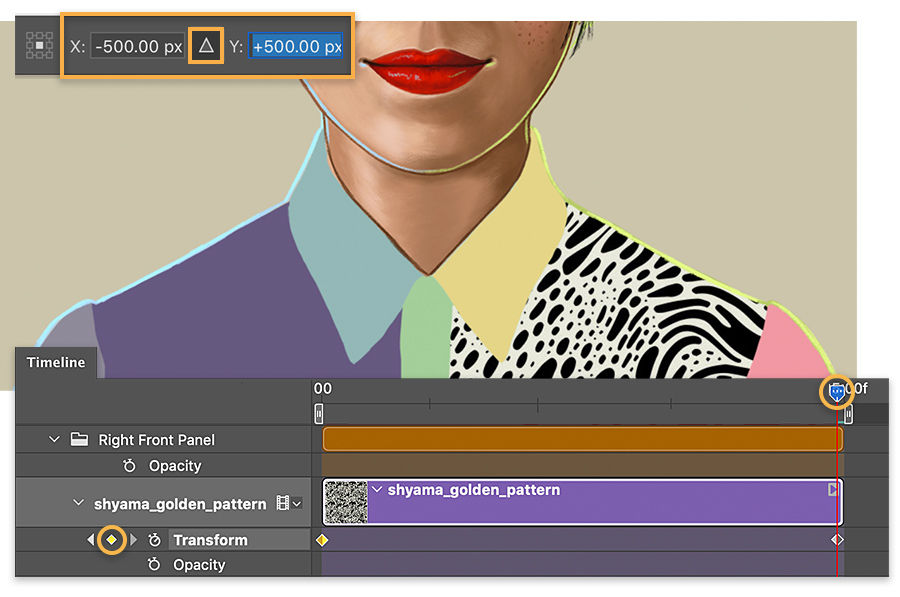
Task: Collapse the Right Front Panel group
Action: 53,440
